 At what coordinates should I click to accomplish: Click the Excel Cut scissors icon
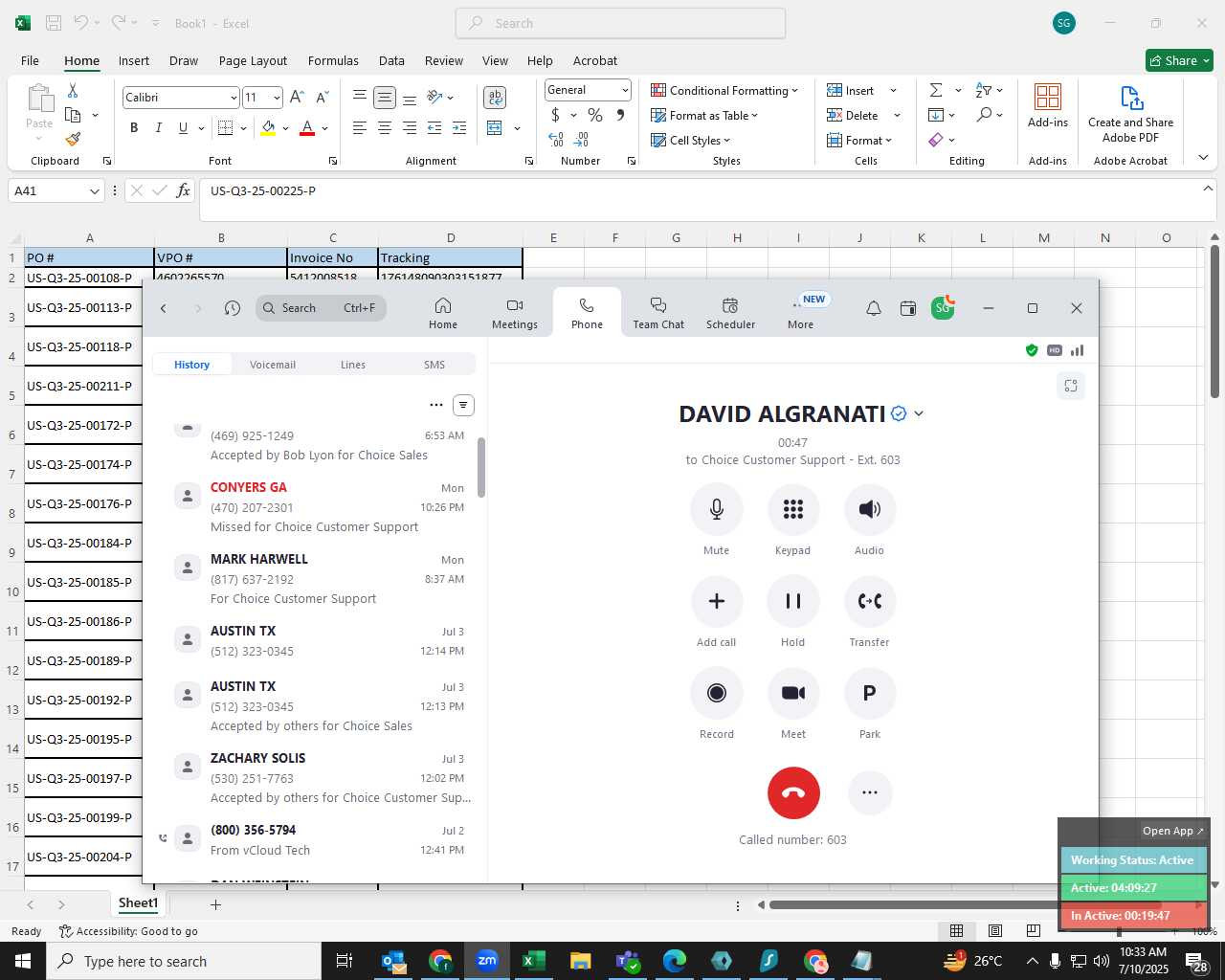click(x=73, y=90)
